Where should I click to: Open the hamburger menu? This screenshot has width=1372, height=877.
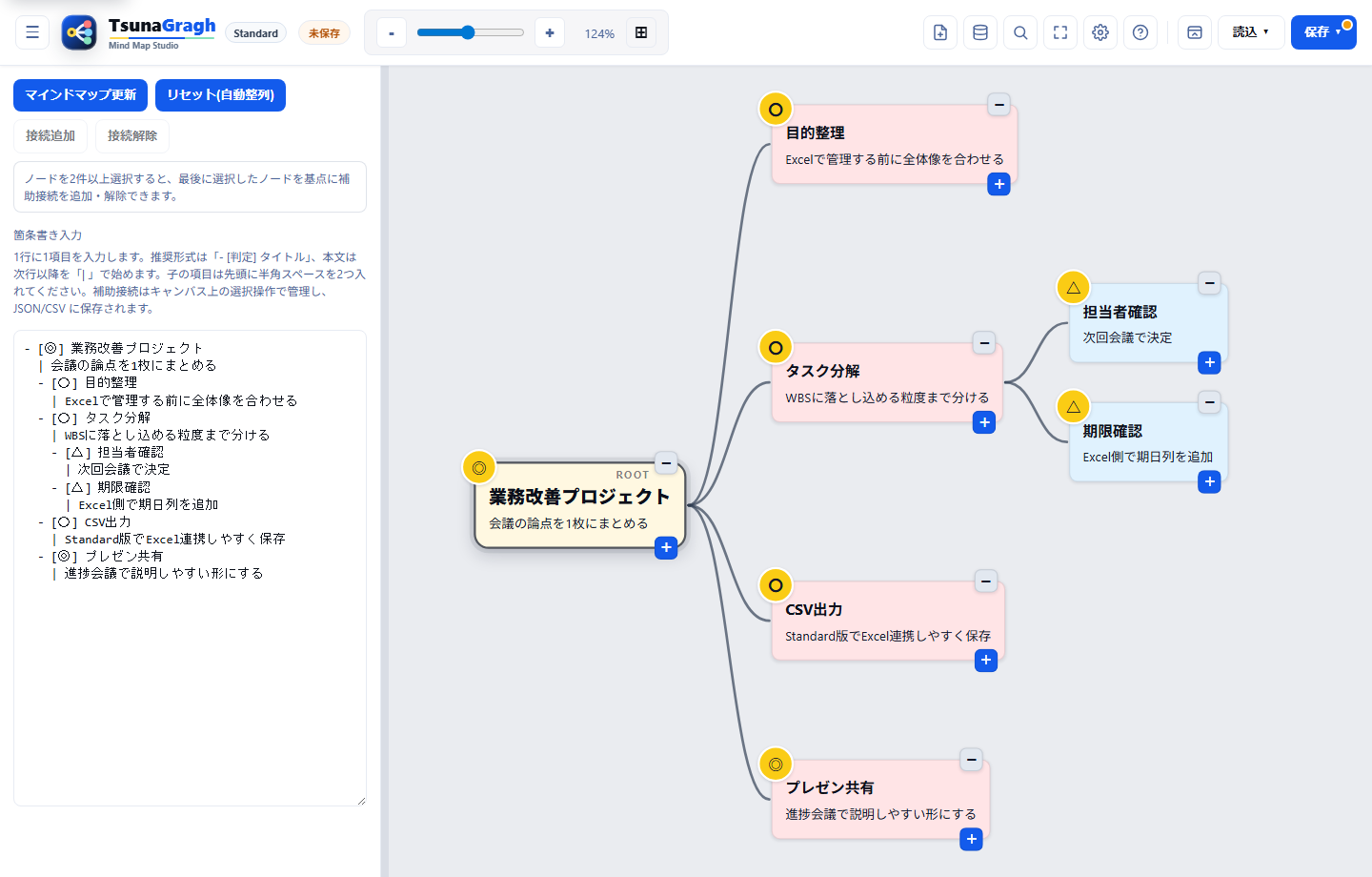click(32, 32)
